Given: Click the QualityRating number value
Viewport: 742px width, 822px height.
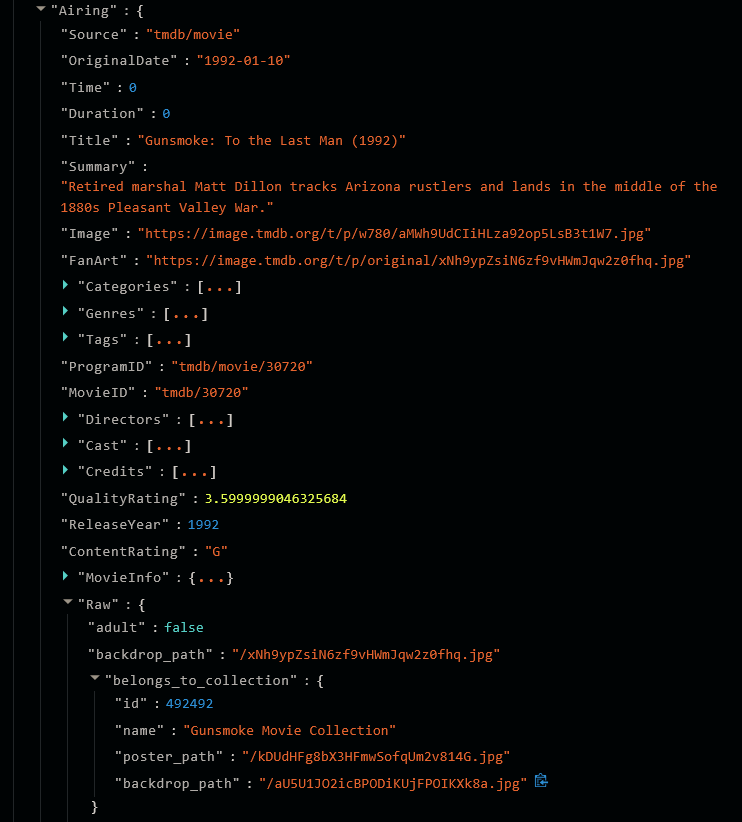Looking at the screenshot, I should [x=276, y=498].
